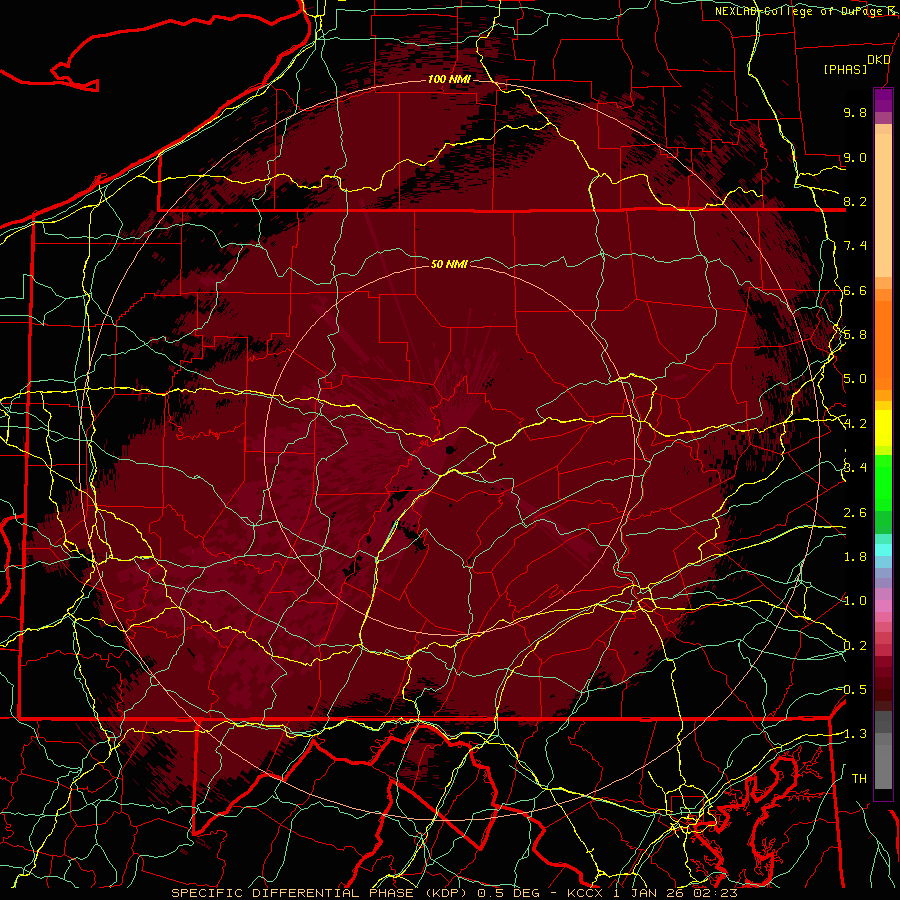Screen dimensions: 900x900
Task: Click the [PHAS] legend unit label
Action: point(845,69)
